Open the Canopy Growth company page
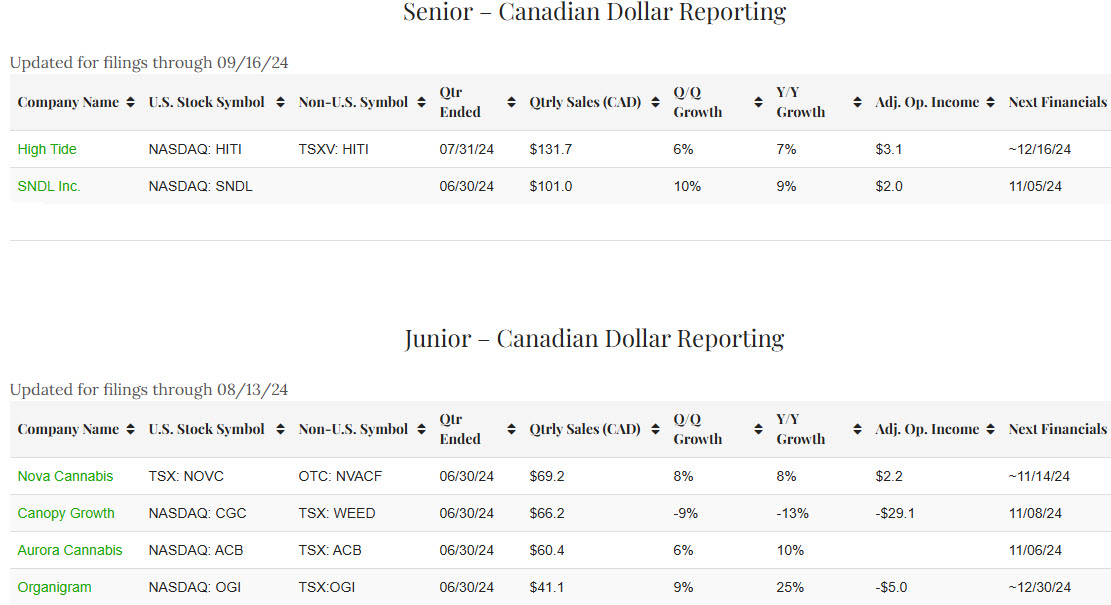 [x=66, y=513]
